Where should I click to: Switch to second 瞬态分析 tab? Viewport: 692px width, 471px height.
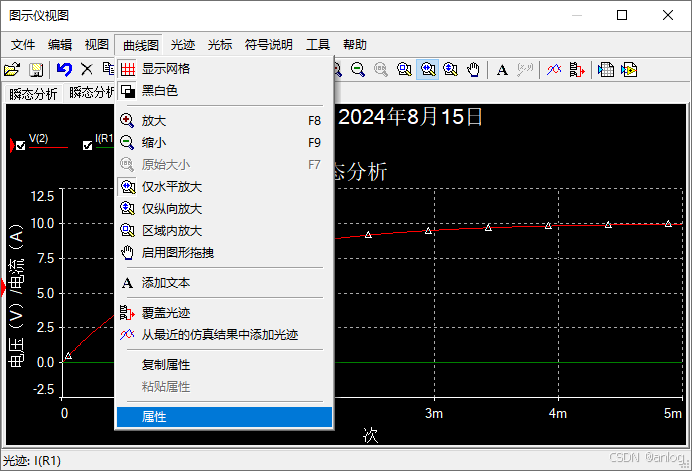(x=90, y=92)
